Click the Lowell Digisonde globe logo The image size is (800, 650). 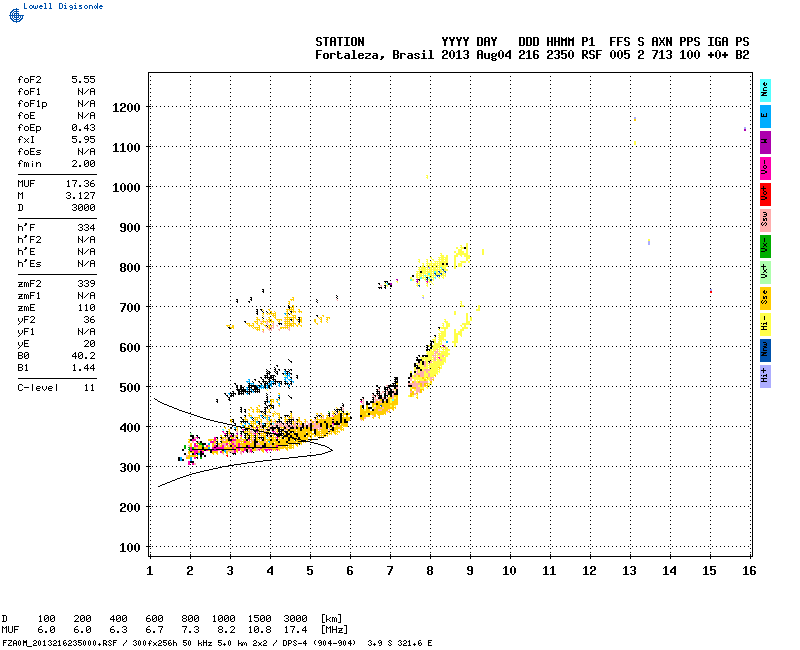(x=16, y=16)
